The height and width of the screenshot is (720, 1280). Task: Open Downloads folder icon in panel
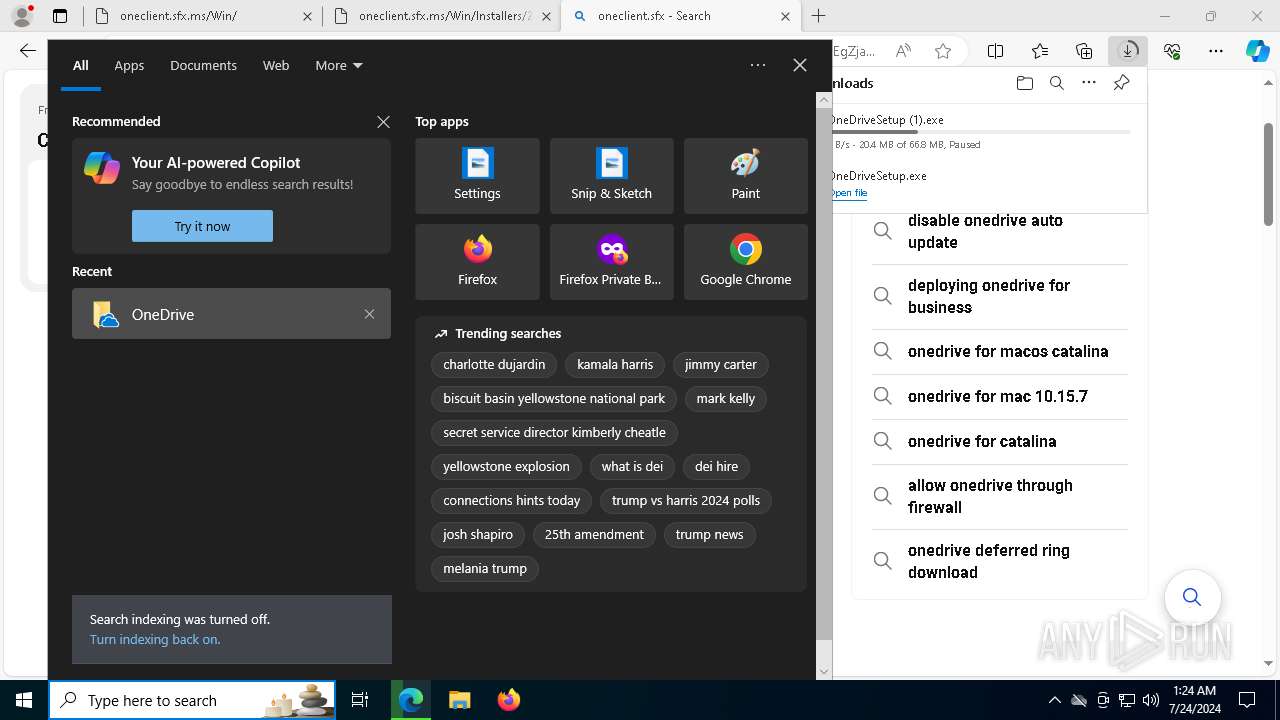tap(1024, 83)
